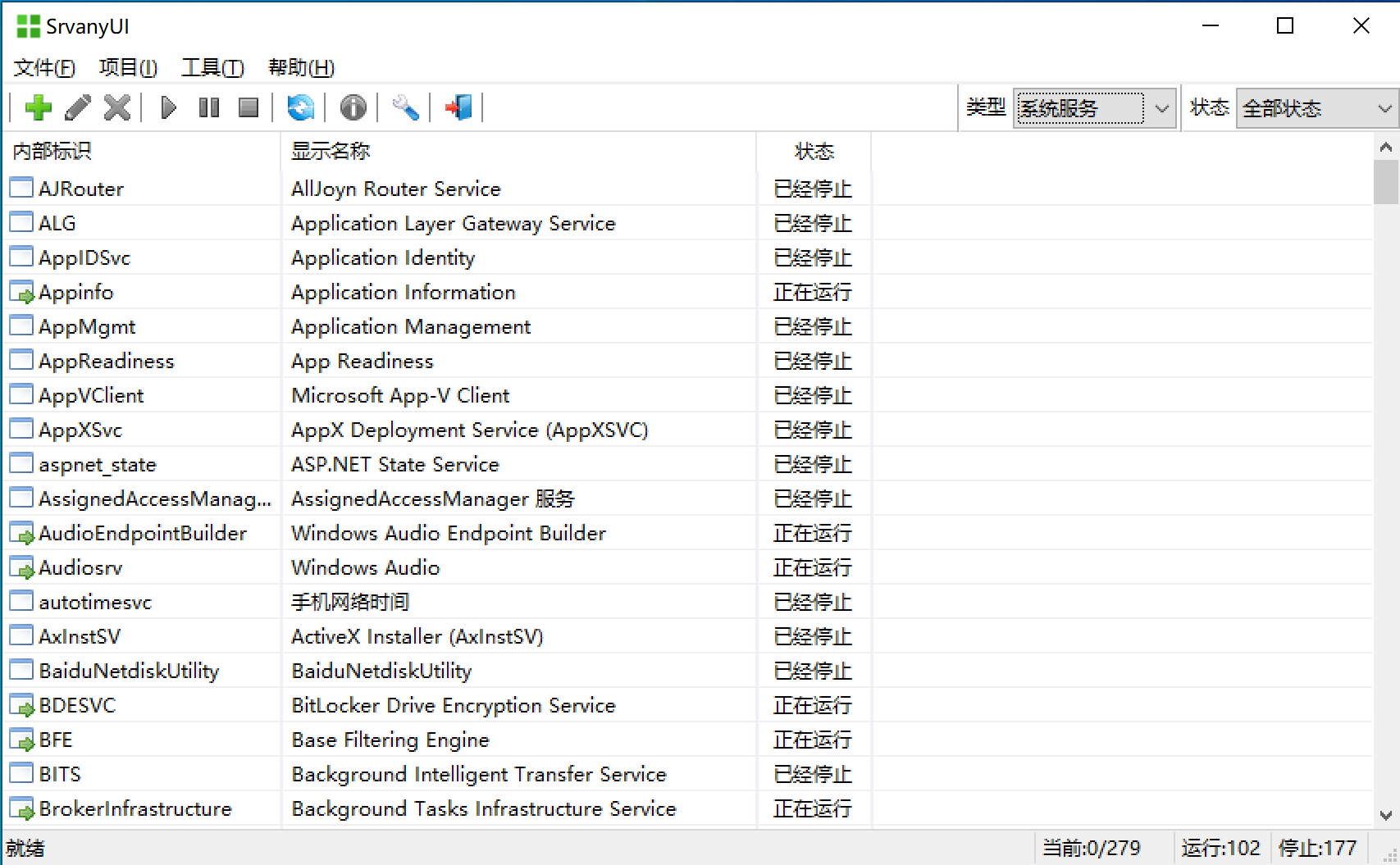Stop service with the square stop icon
The image size is (1400, 865).
pyautogui.click(x=249, y=107)
